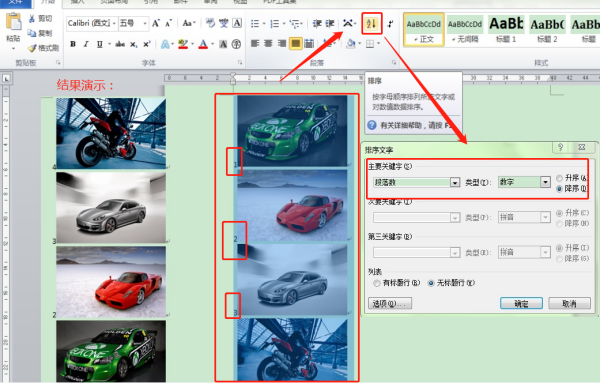Click the Sort A-Z ribbon icon

point(372,24)
